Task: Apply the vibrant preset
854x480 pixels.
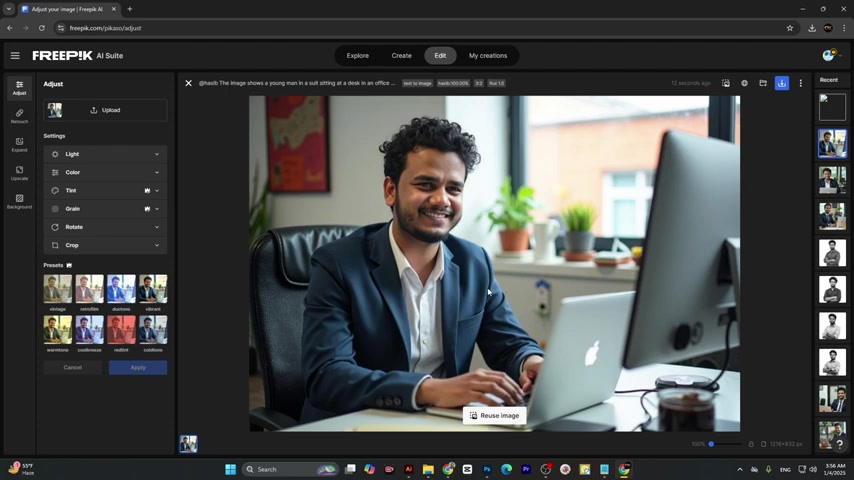Action: click(x=153, y=289)
